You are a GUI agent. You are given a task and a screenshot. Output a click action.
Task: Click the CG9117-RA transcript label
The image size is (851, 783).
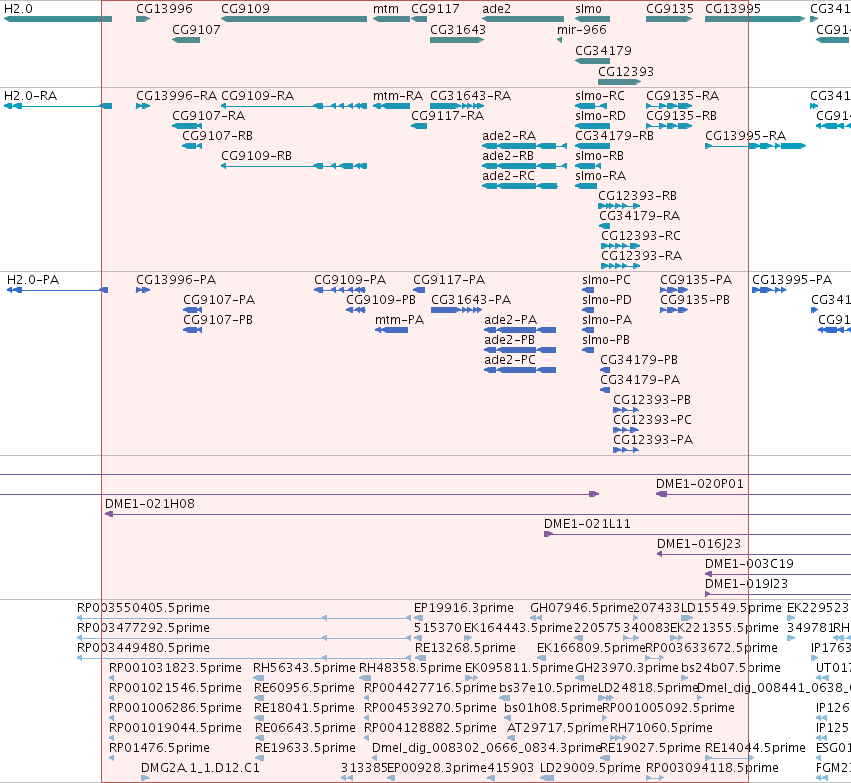pyautogui.click(x=448, y=116)
